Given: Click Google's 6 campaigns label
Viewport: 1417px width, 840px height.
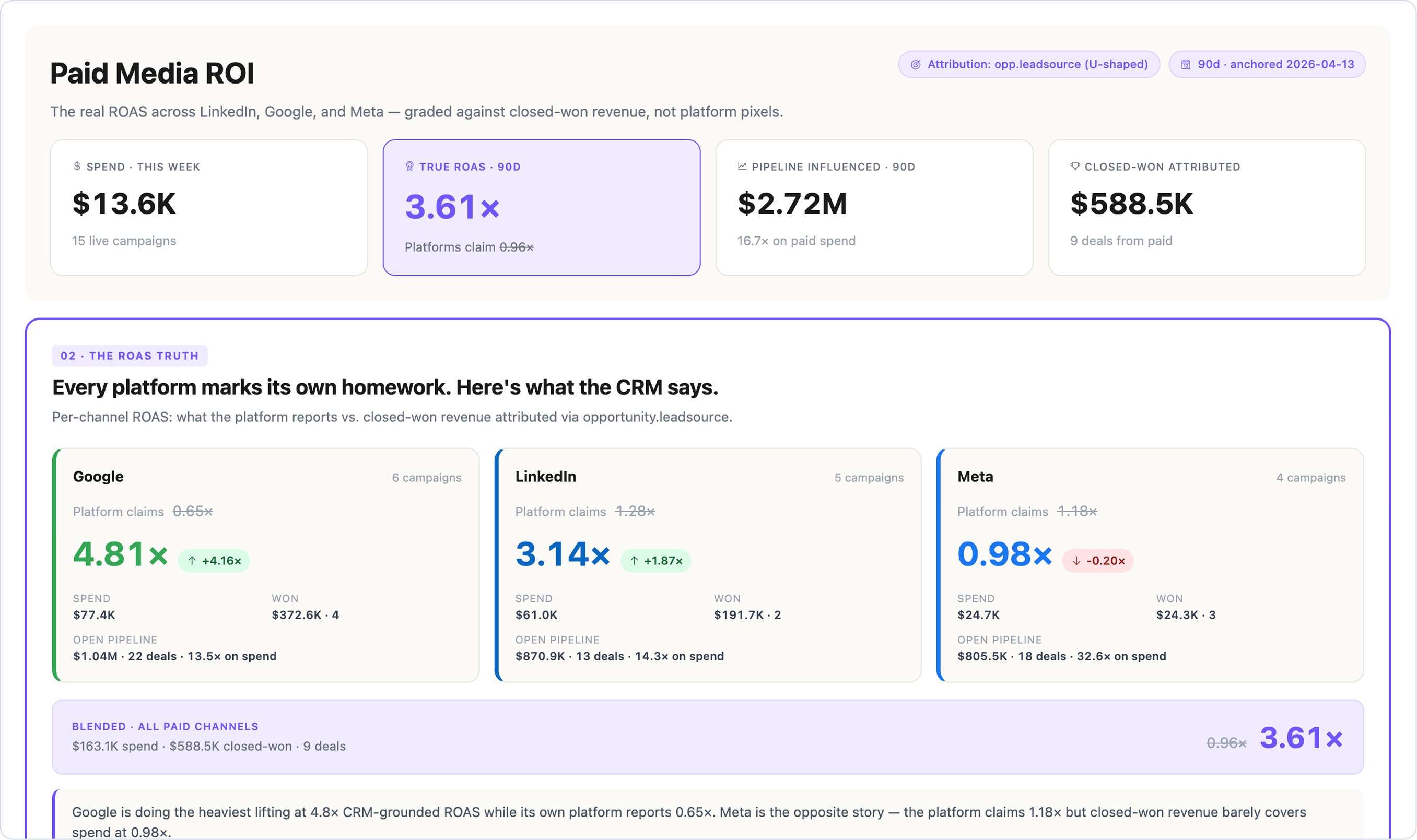Looking at the screenshot, I should [x=427, y=478].
